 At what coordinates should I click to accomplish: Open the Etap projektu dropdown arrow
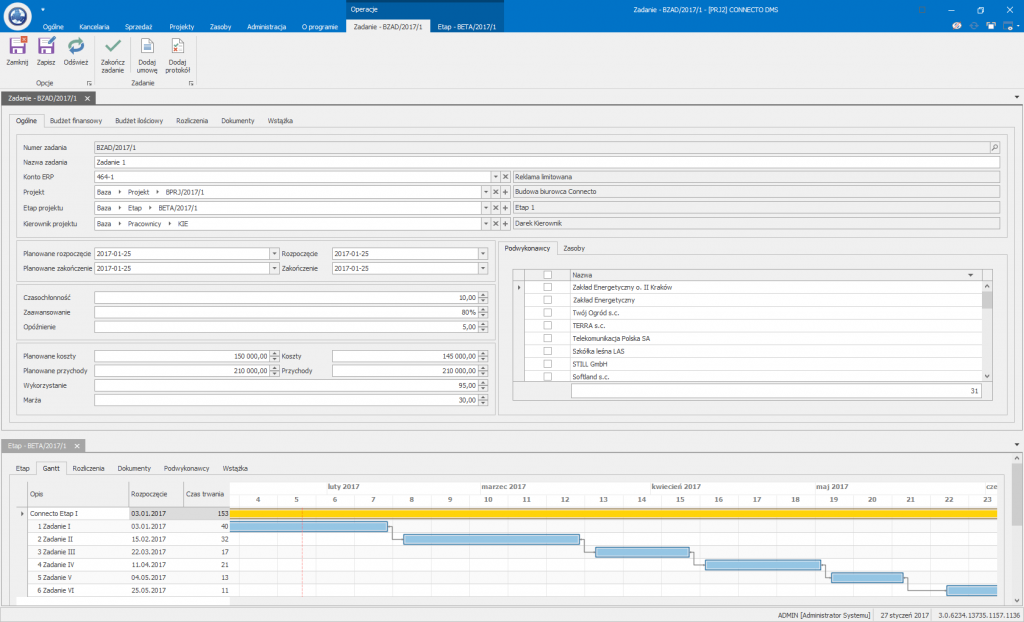(486, 208)
